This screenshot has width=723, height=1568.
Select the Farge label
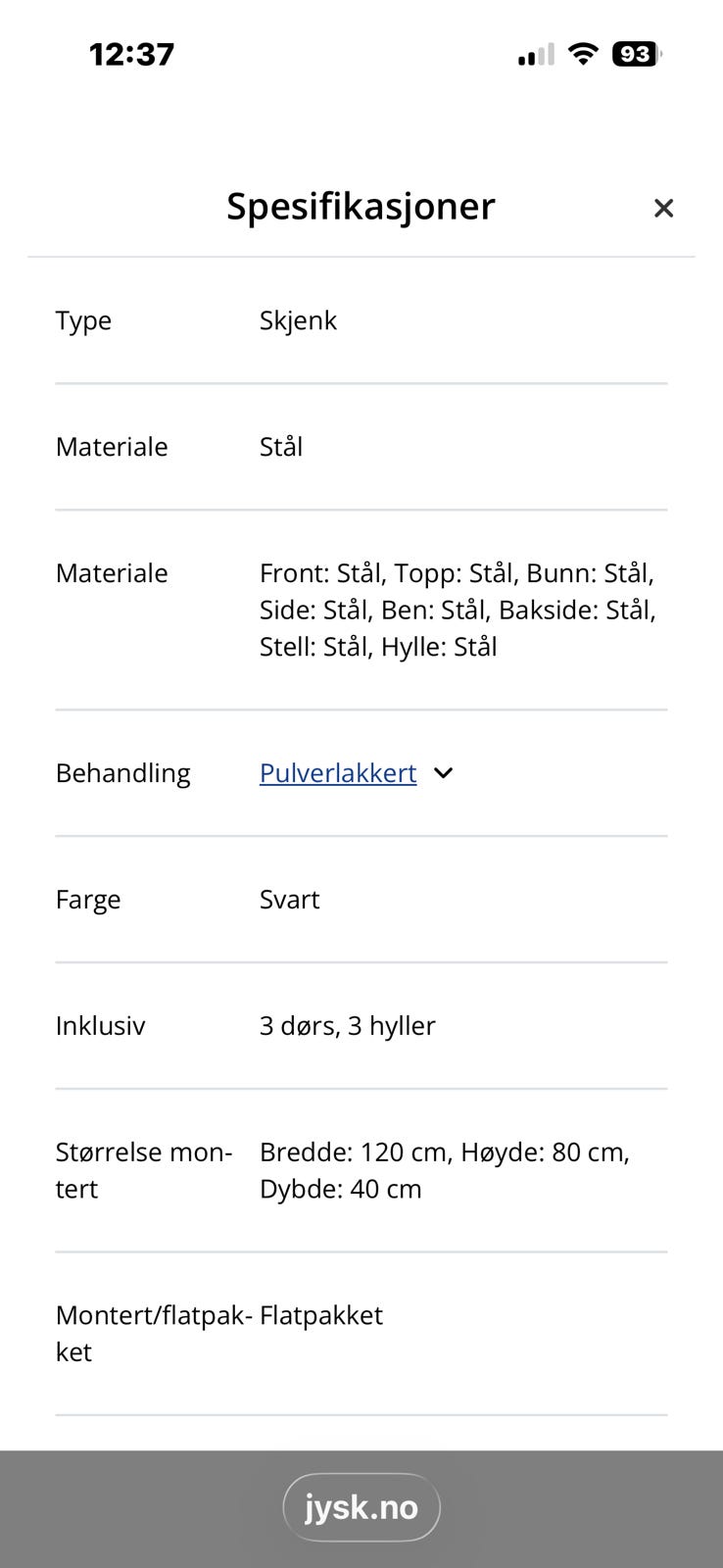click(x=88, y=900)
